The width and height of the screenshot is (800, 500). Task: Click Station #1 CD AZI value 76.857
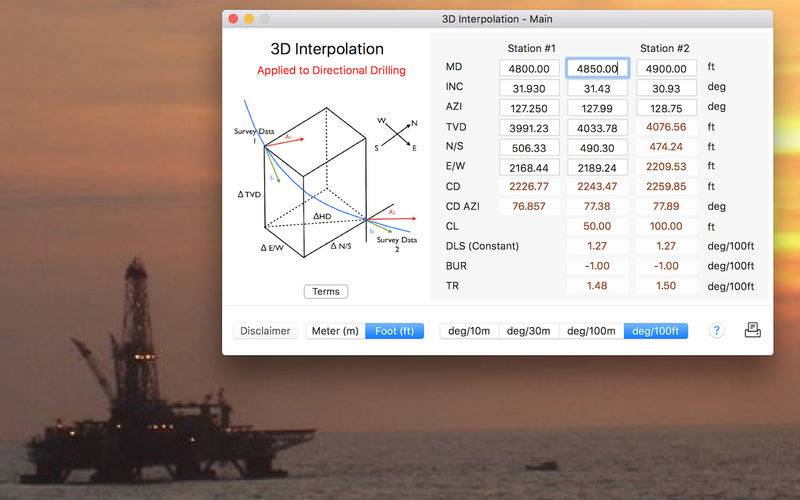(529, 207)
